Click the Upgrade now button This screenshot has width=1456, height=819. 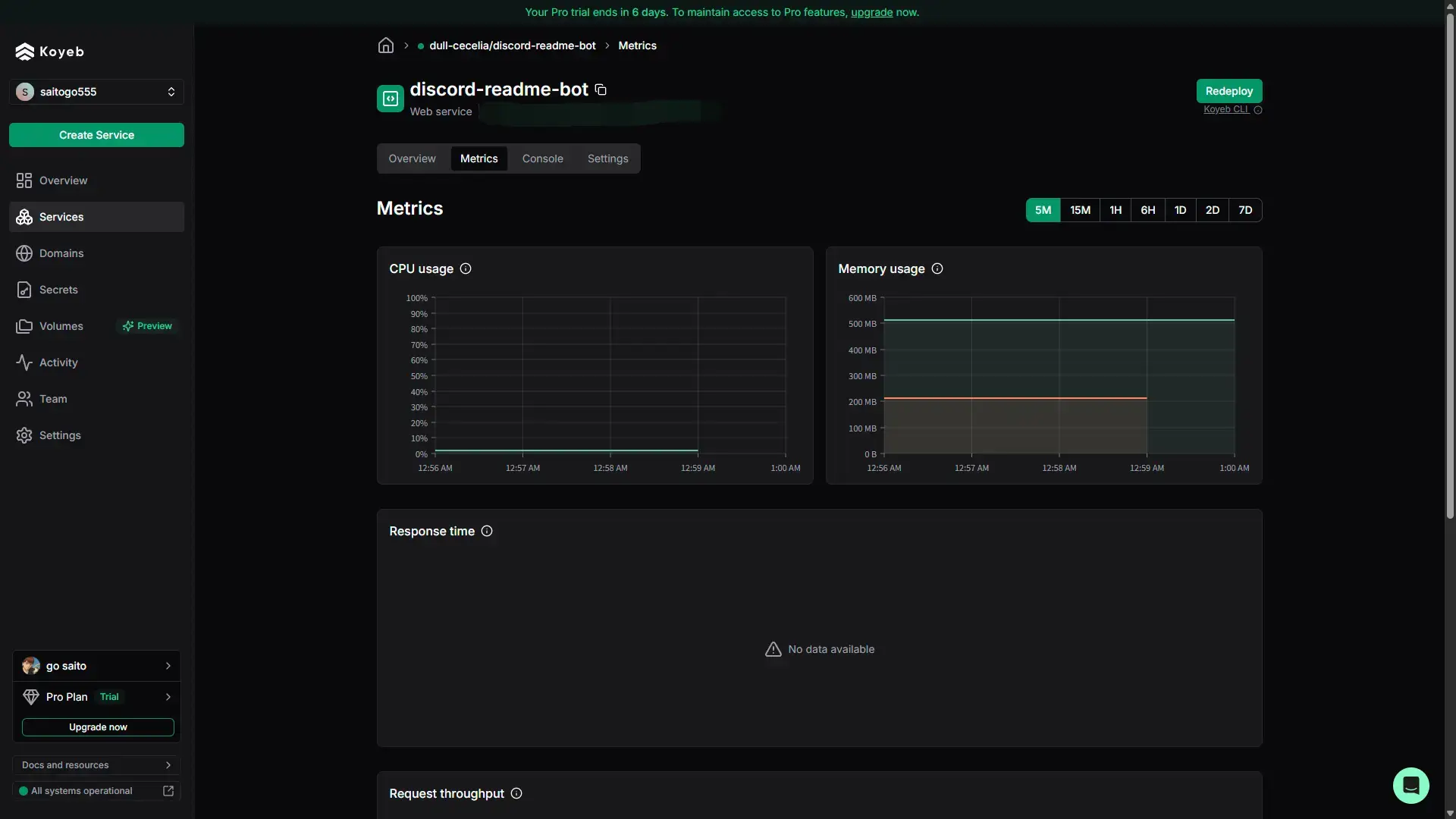[x=98, y=727]
